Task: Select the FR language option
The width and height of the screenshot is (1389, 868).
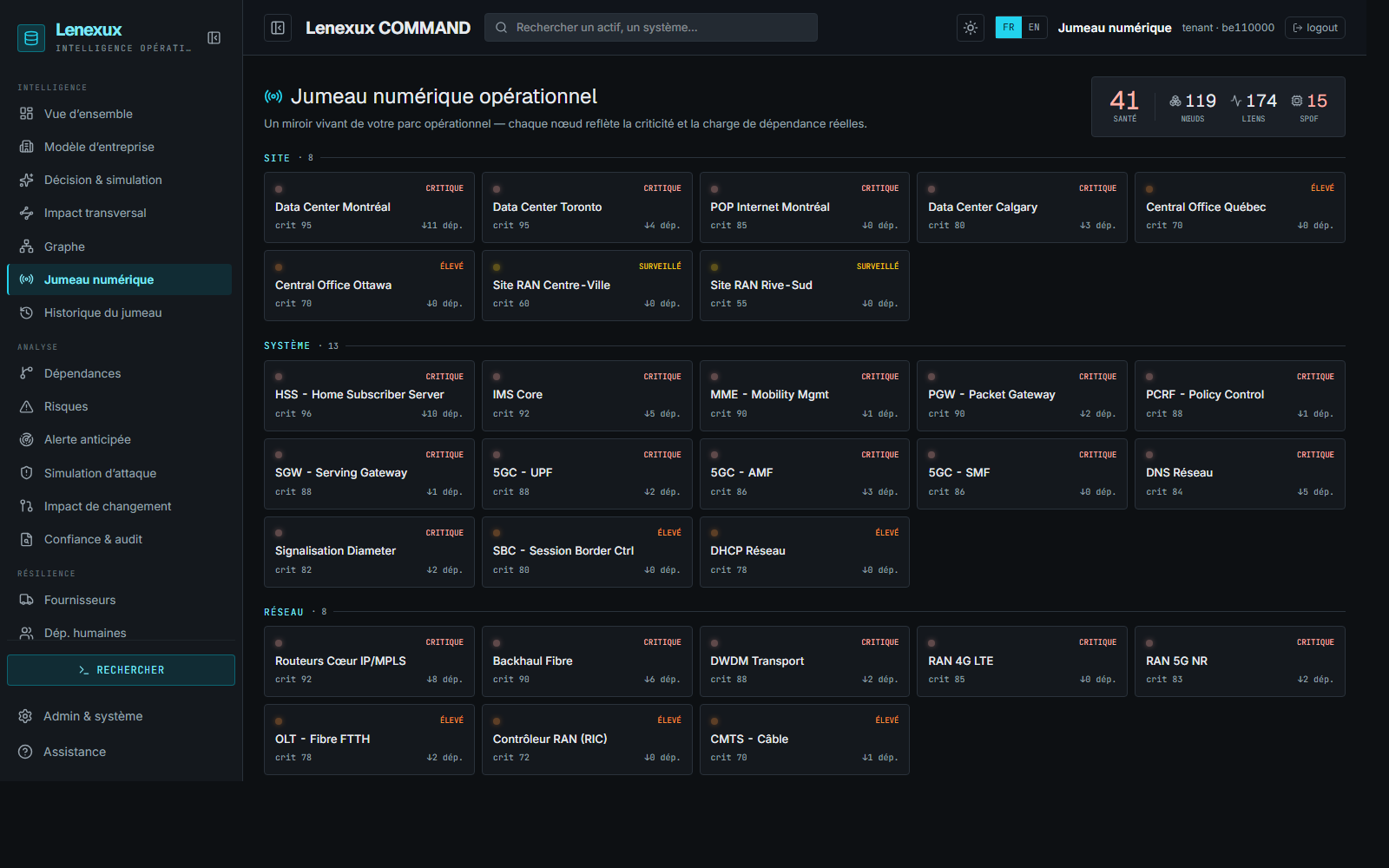Action: [x=1008, y=28]
